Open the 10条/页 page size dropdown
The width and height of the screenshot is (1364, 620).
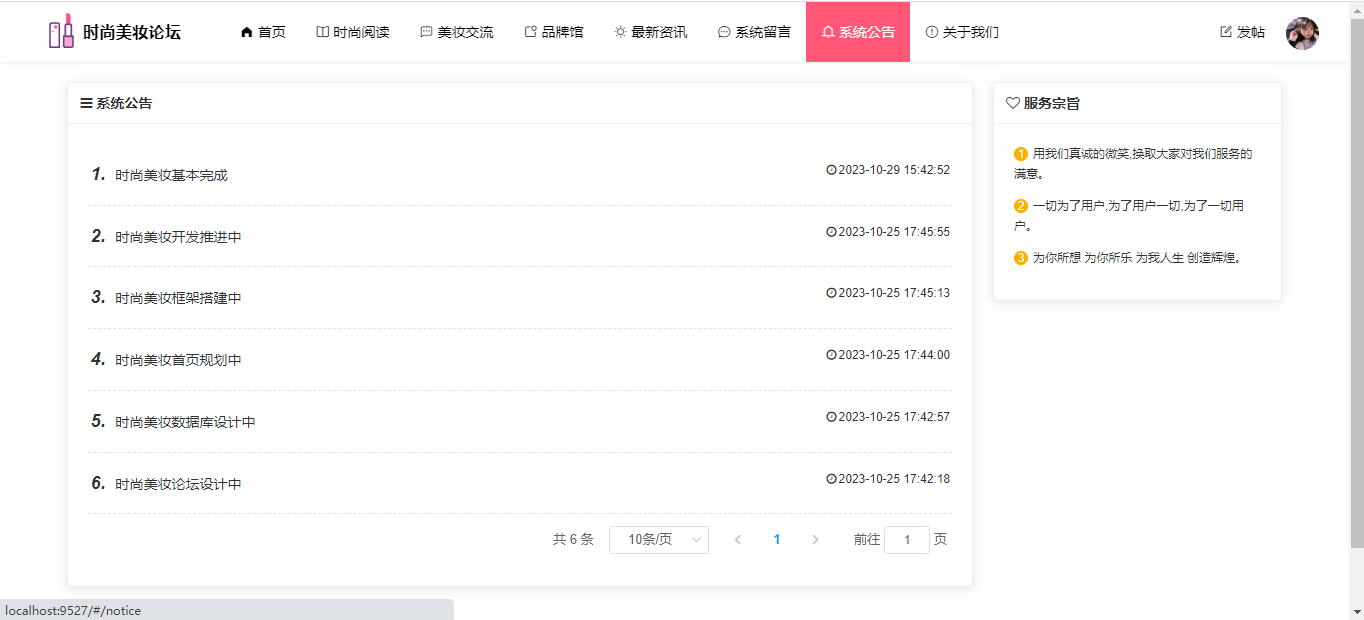[659, 540]
